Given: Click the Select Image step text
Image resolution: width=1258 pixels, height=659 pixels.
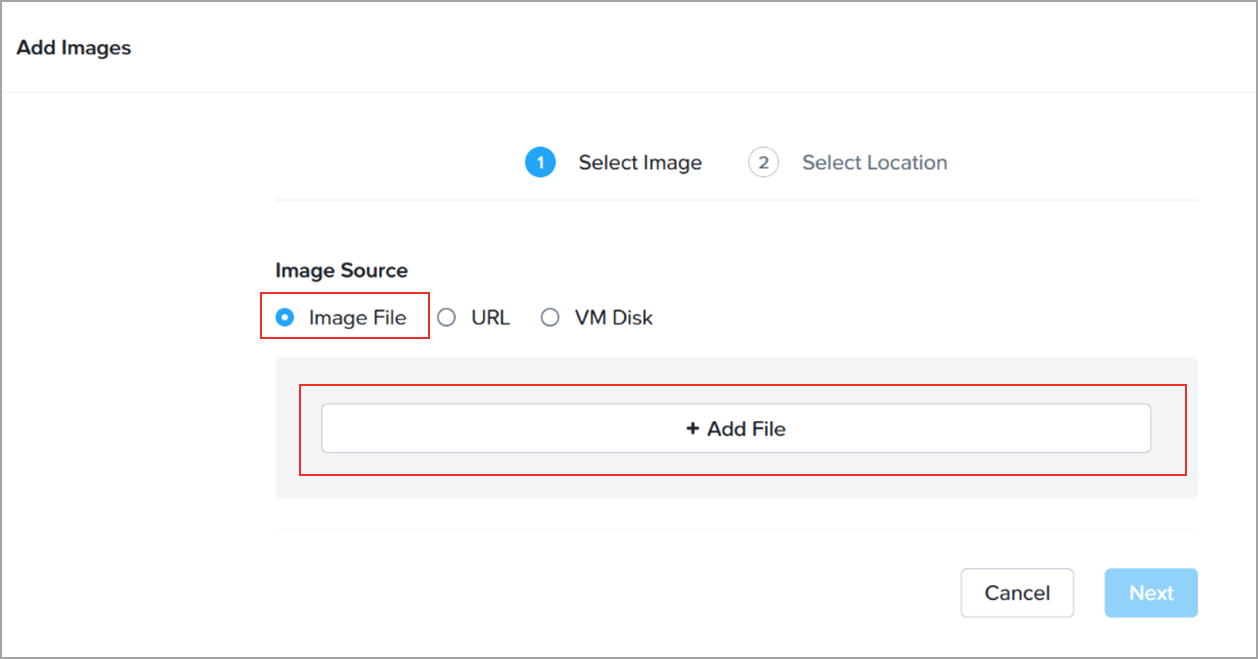Looking at the screenshot, I should click(640, 162).
